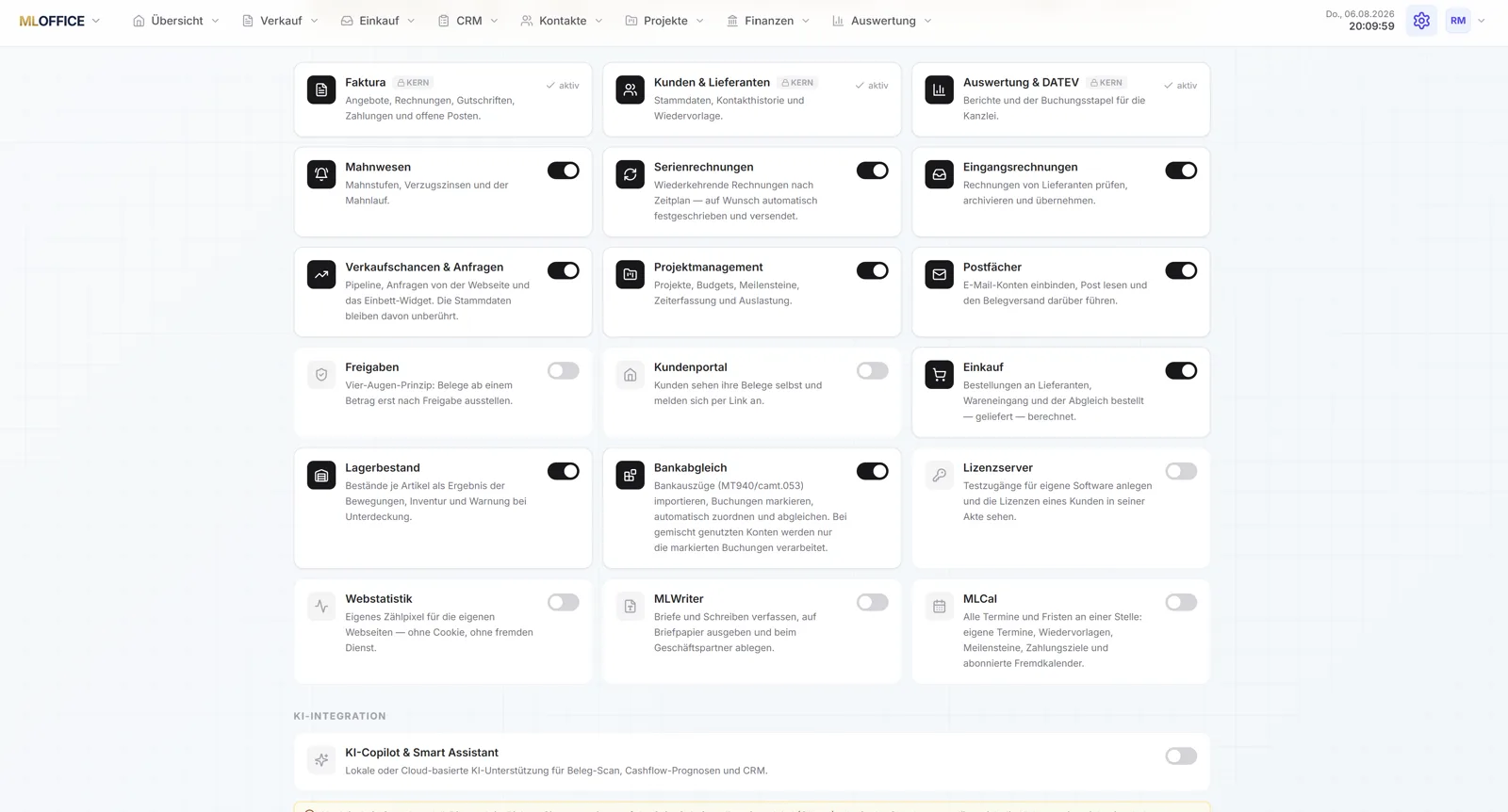Open settings via the gear icon
The width and height of the screenshot is (1508, 812).
[x=1421, y=21]
